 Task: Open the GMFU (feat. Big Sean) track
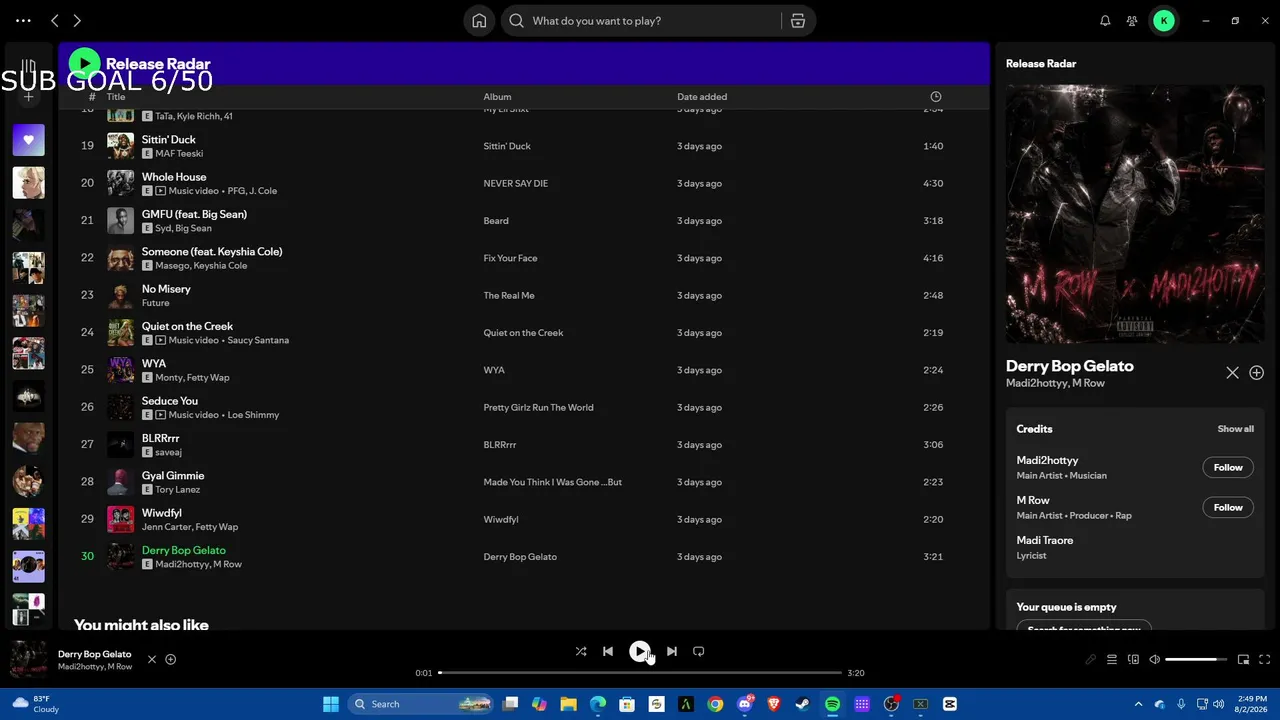coord(194,214)
